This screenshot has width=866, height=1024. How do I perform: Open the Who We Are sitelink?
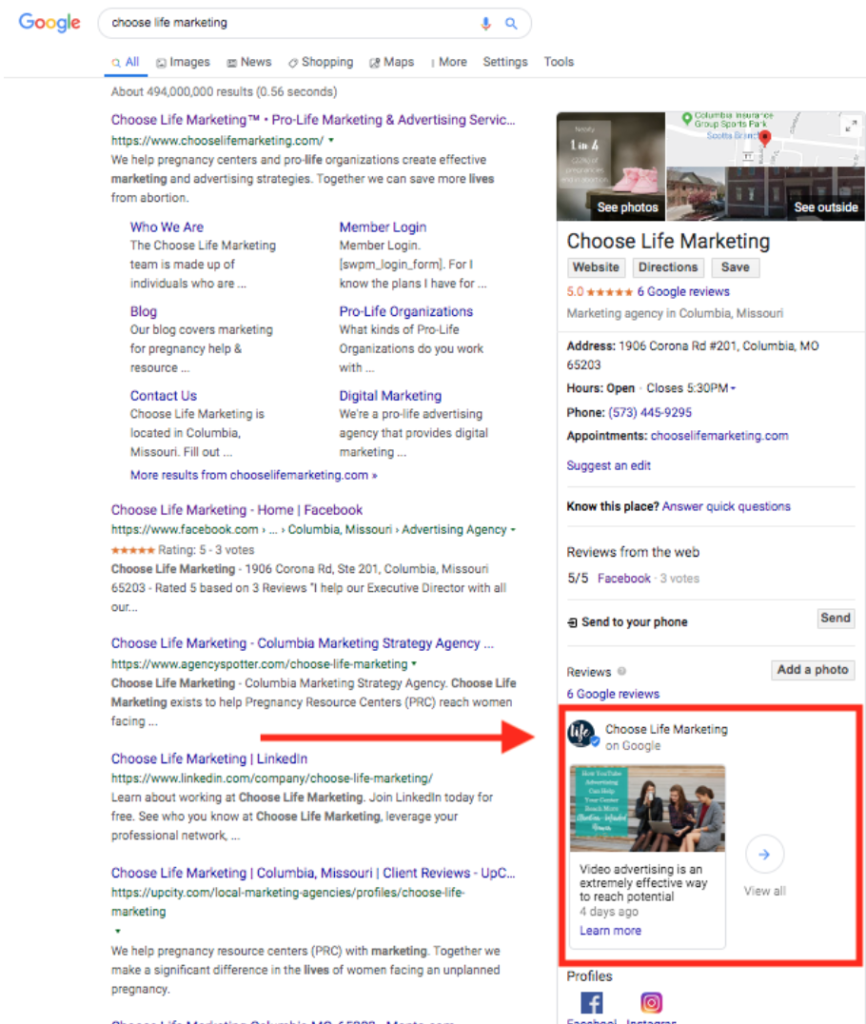click(167, 227)
